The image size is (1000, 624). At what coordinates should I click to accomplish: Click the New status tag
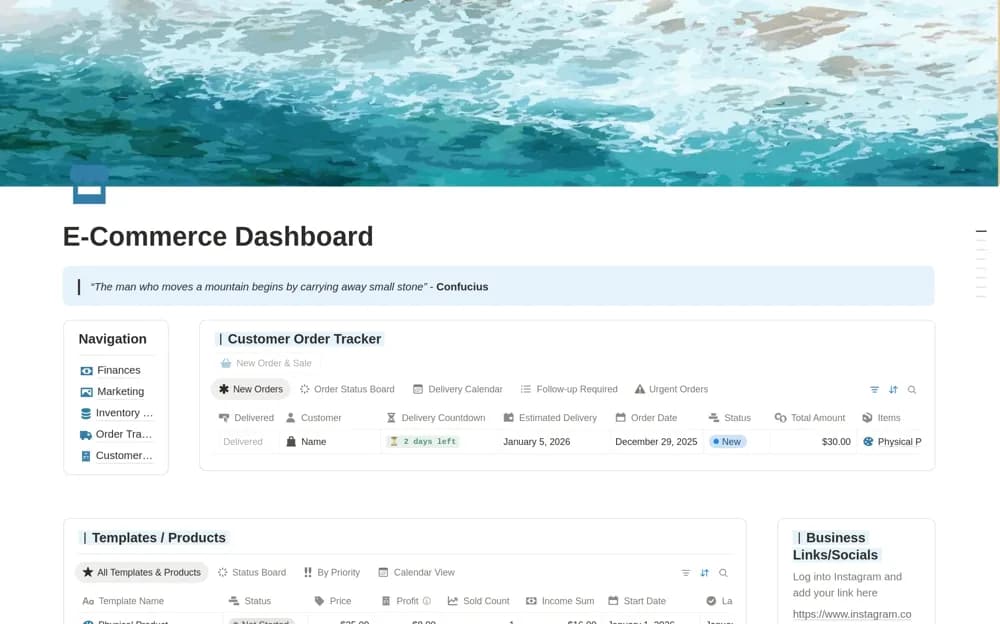click(727, 442)
